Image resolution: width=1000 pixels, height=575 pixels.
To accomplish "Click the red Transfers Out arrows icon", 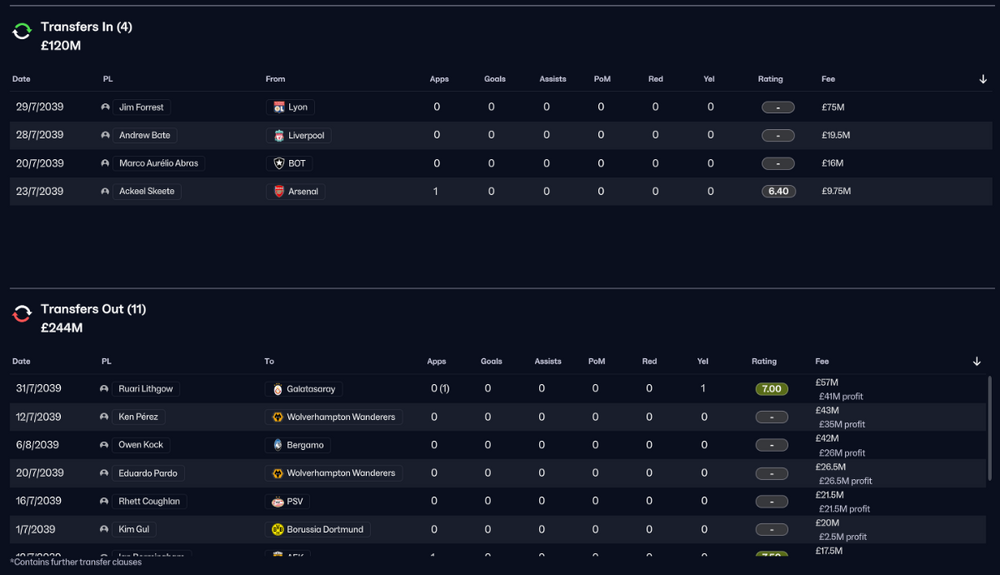I will (22, 314).
